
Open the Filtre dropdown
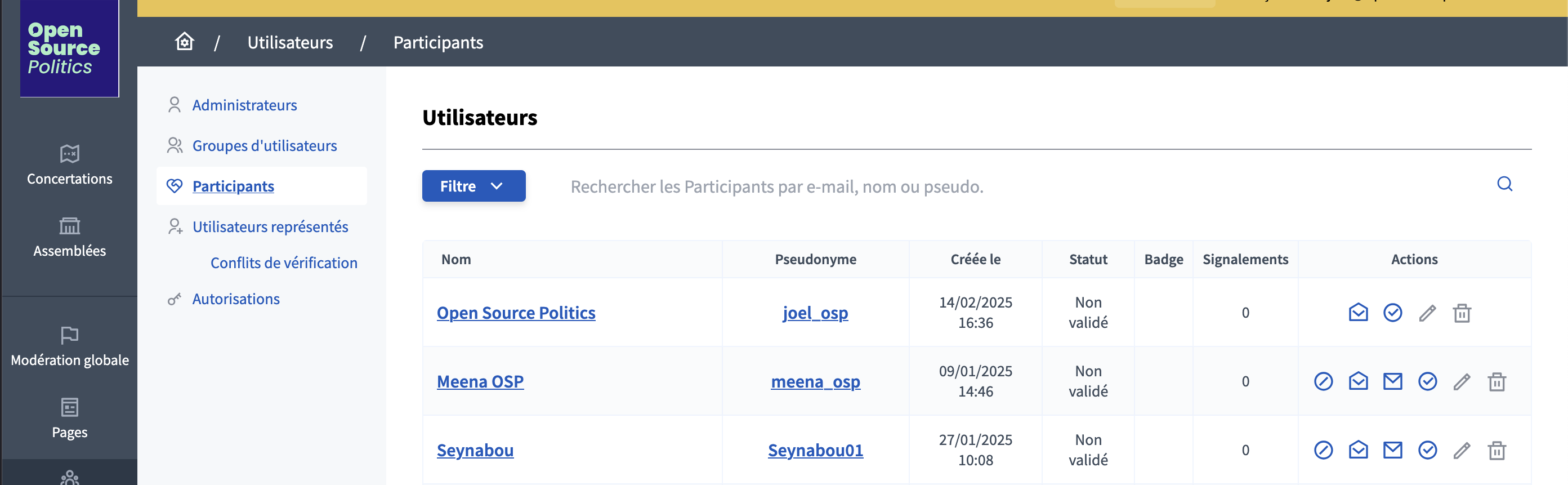click(473, 186)
